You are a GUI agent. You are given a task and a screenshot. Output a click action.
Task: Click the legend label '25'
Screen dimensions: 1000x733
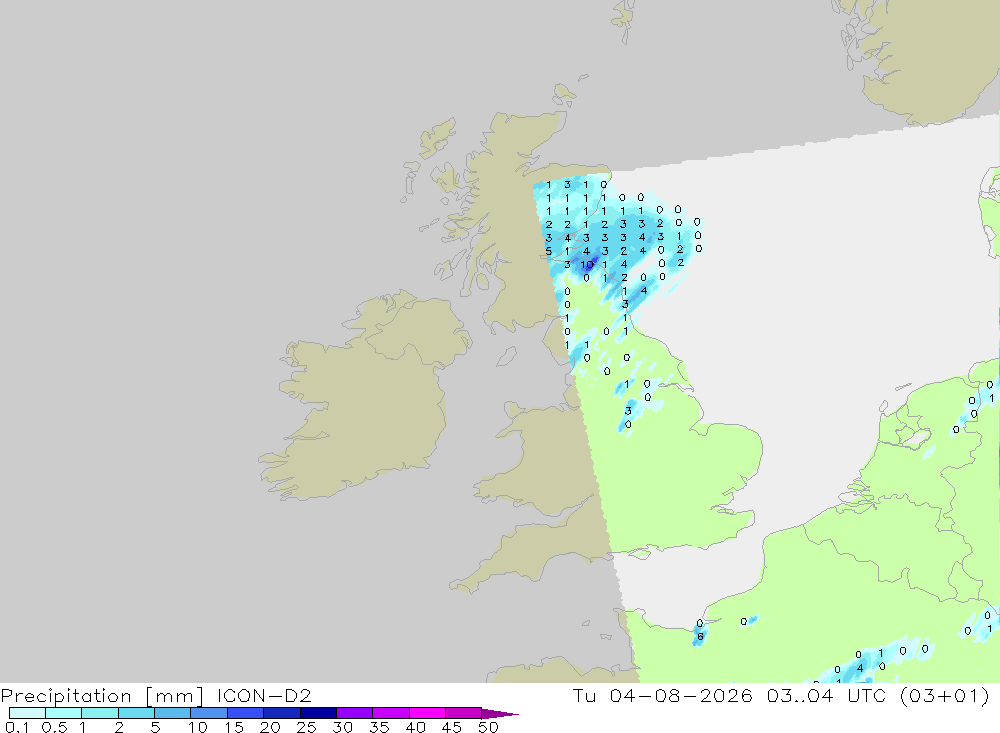click(x=306, y=727)
